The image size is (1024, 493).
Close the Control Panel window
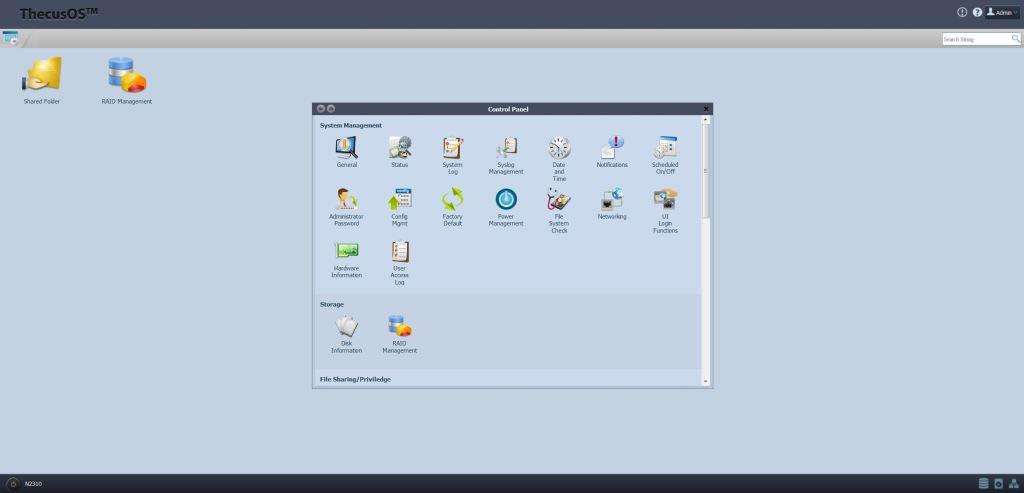click(706, 109)
